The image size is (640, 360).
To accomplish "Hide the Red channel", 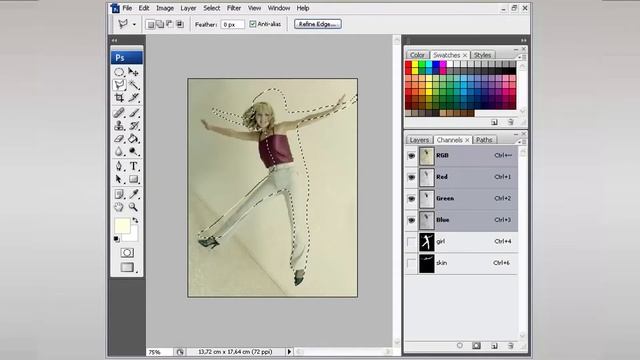I will click(x=411, y=177).
